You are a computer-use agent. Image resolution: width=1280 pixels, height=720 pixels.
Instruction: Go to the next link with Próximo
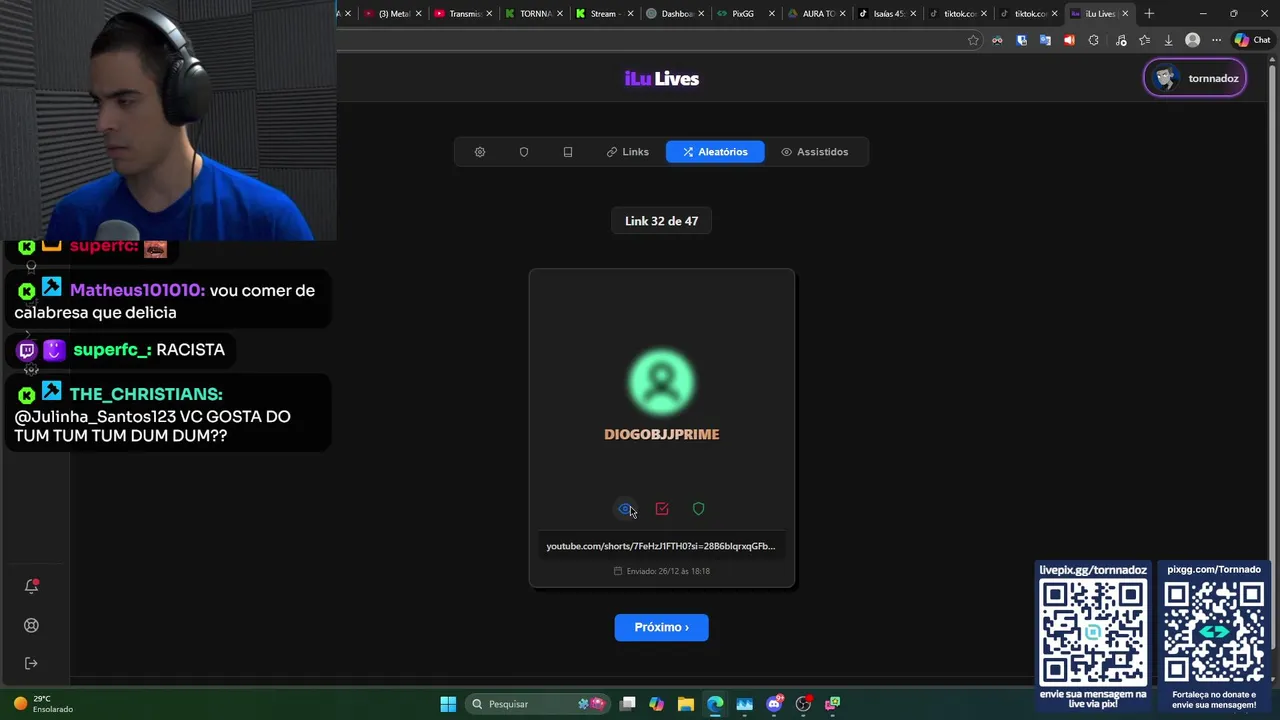coord(661,627)
